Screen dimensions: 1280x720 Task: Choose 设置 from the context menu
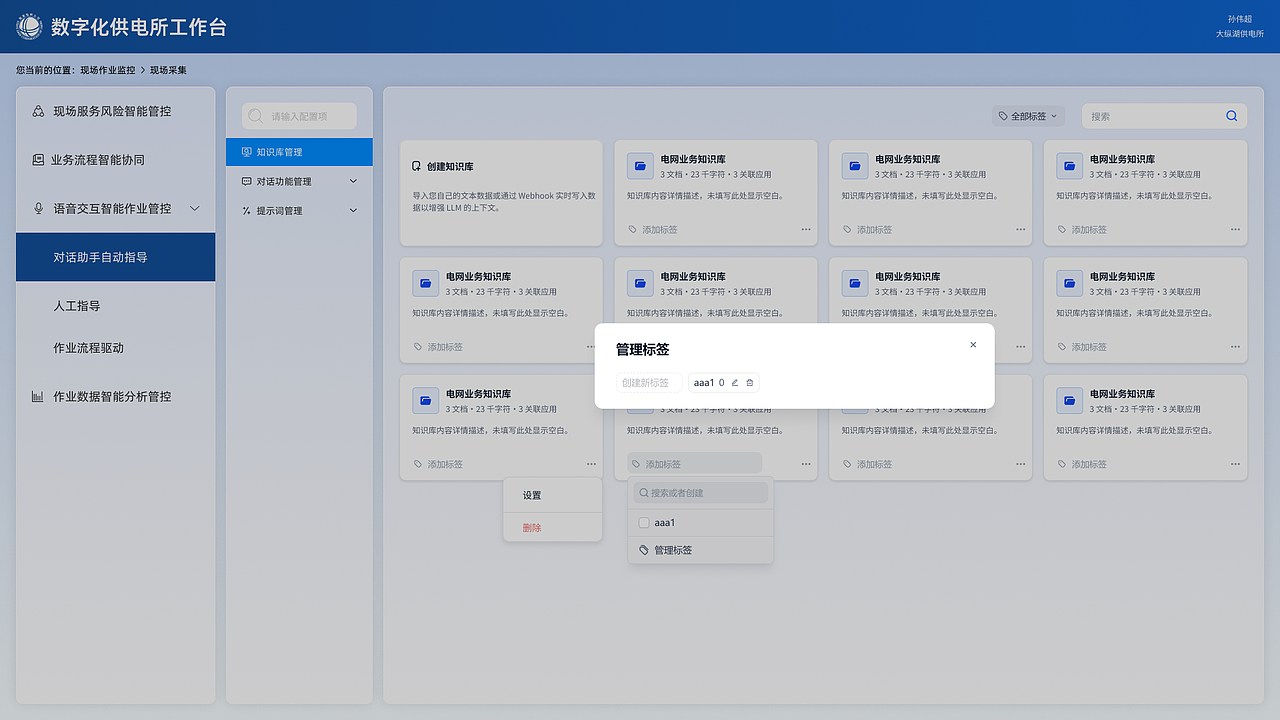[553, 496]
